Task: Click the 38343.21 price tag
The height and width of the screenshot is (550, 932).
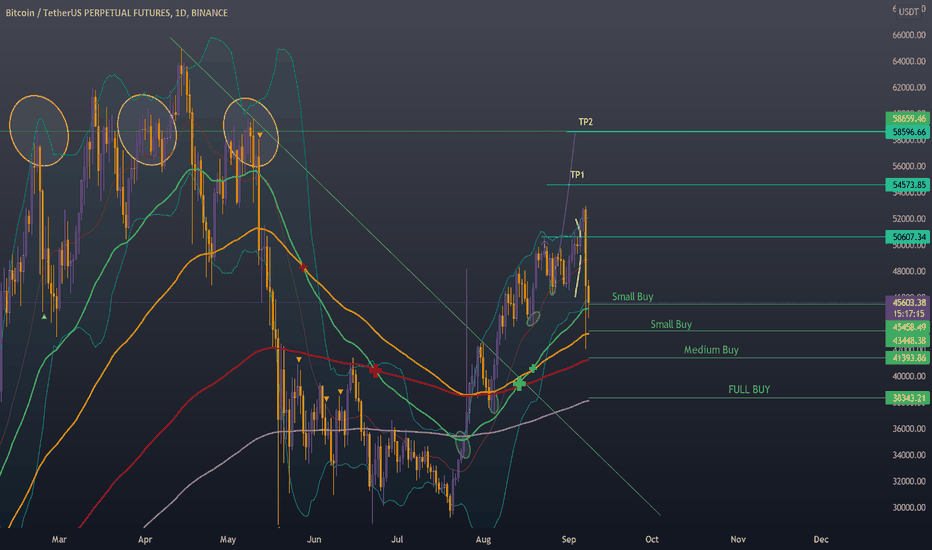Action: coord(908,398)
